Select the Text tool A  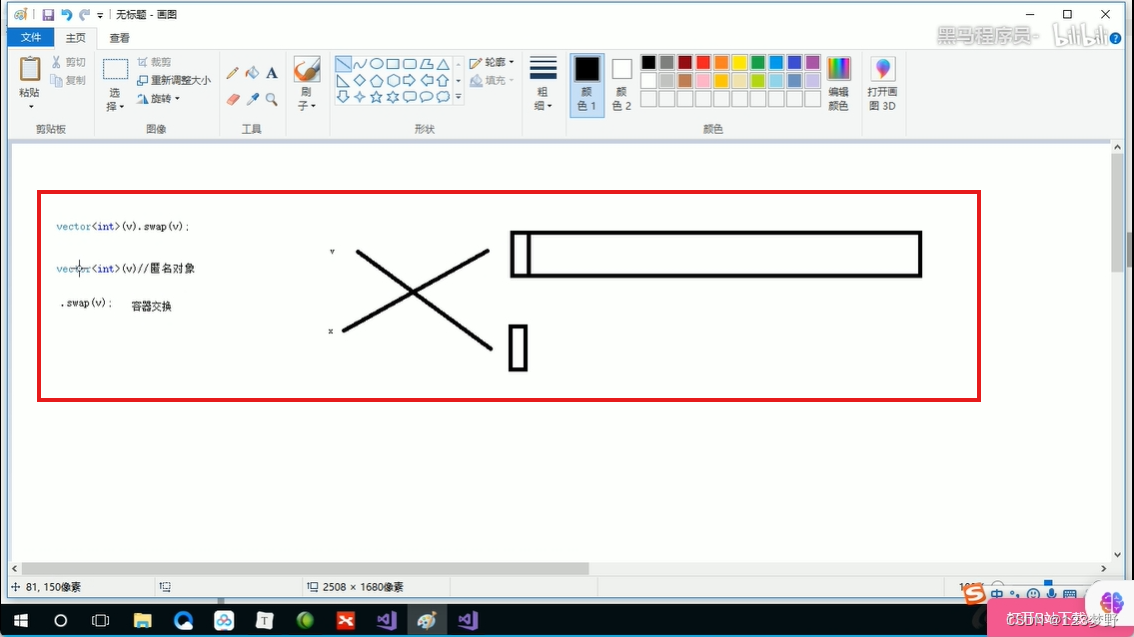click(x=271, y=73)
